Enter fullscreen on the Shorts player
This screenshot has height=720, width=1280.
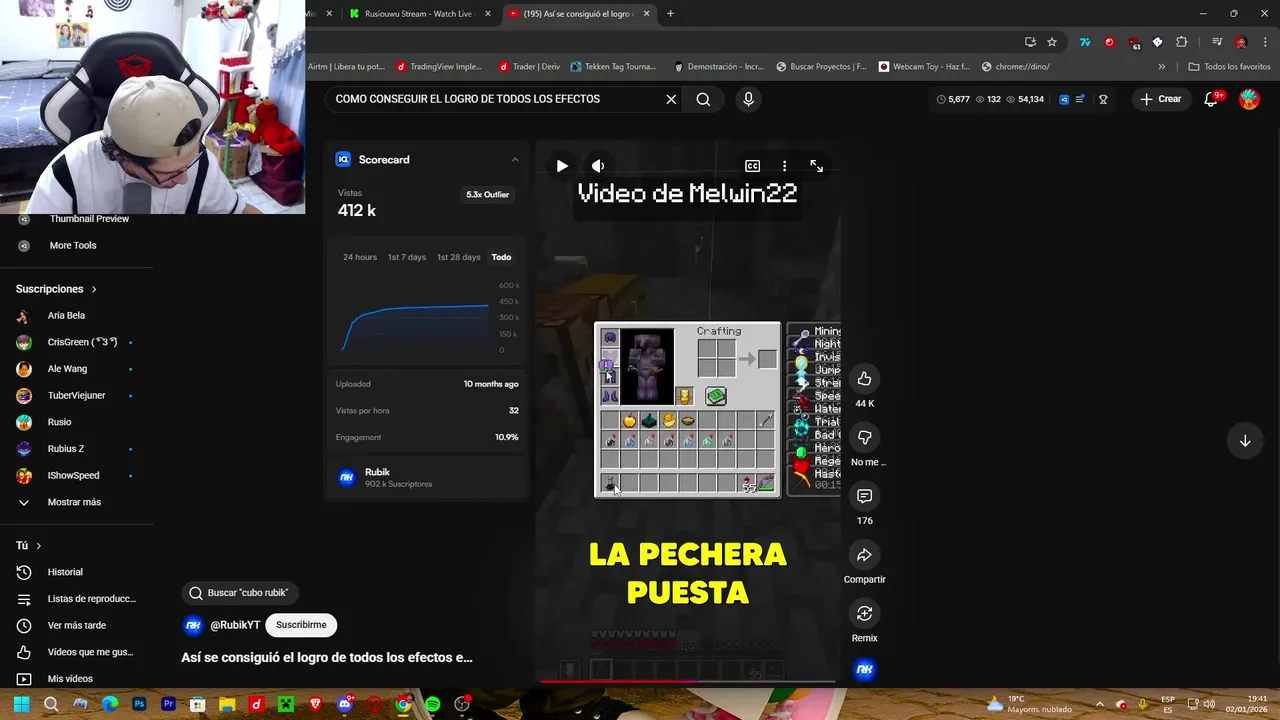816,166
